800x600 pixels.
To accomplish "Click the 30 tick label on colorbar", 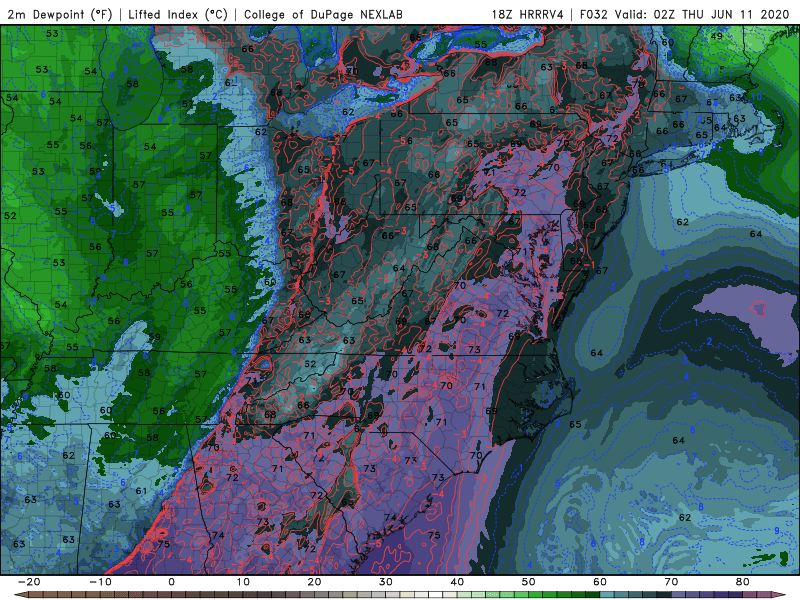I will (x=386, y=582).
